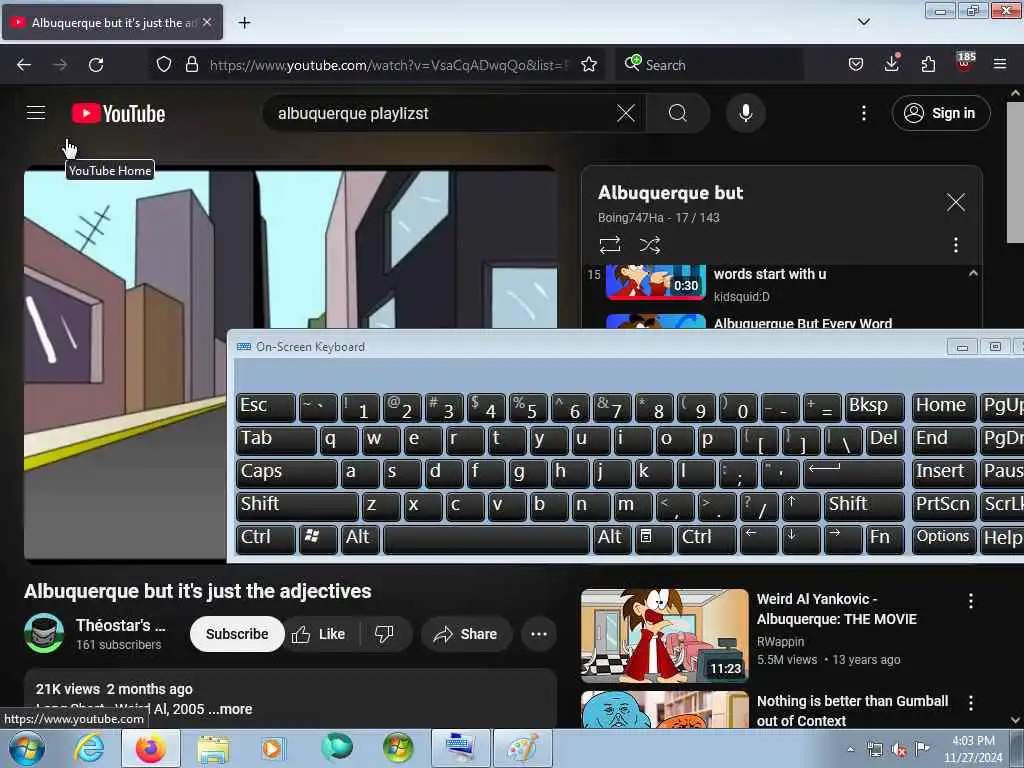
Task: Like the video with the thumbs up
Action: pos(319,634)
